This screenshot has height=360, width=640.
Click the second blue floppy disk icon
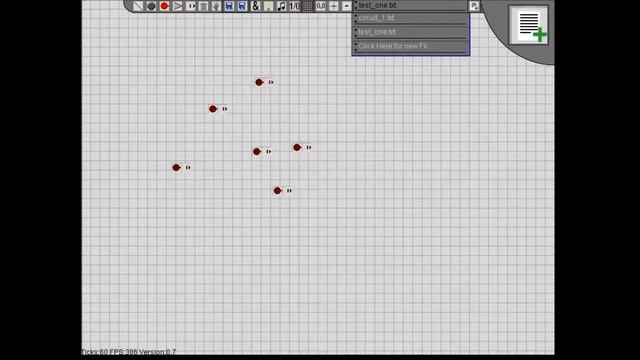click(242, 6)
